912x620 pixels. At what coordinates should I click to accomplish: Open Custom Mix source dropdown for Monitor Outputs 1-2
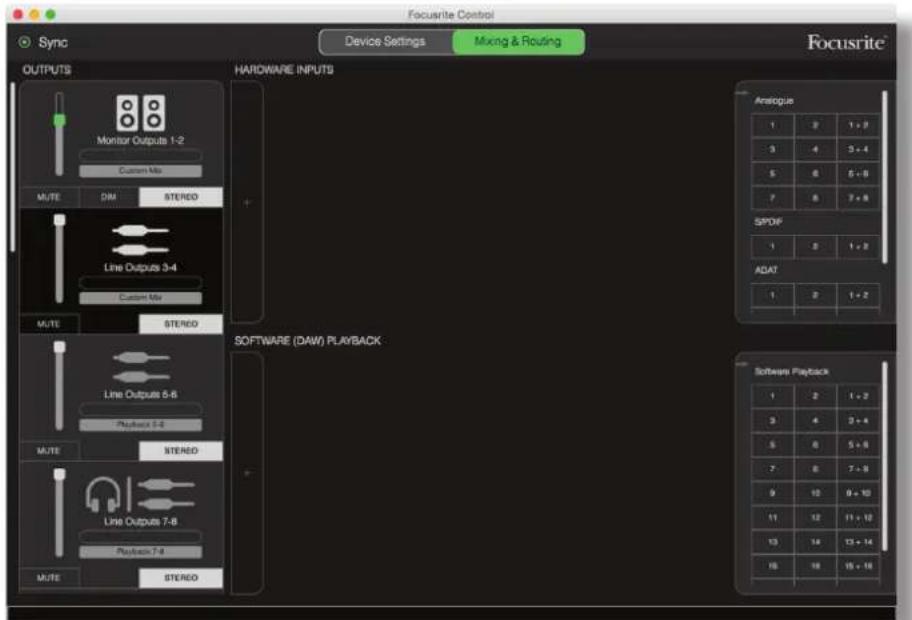pos(141,171)
